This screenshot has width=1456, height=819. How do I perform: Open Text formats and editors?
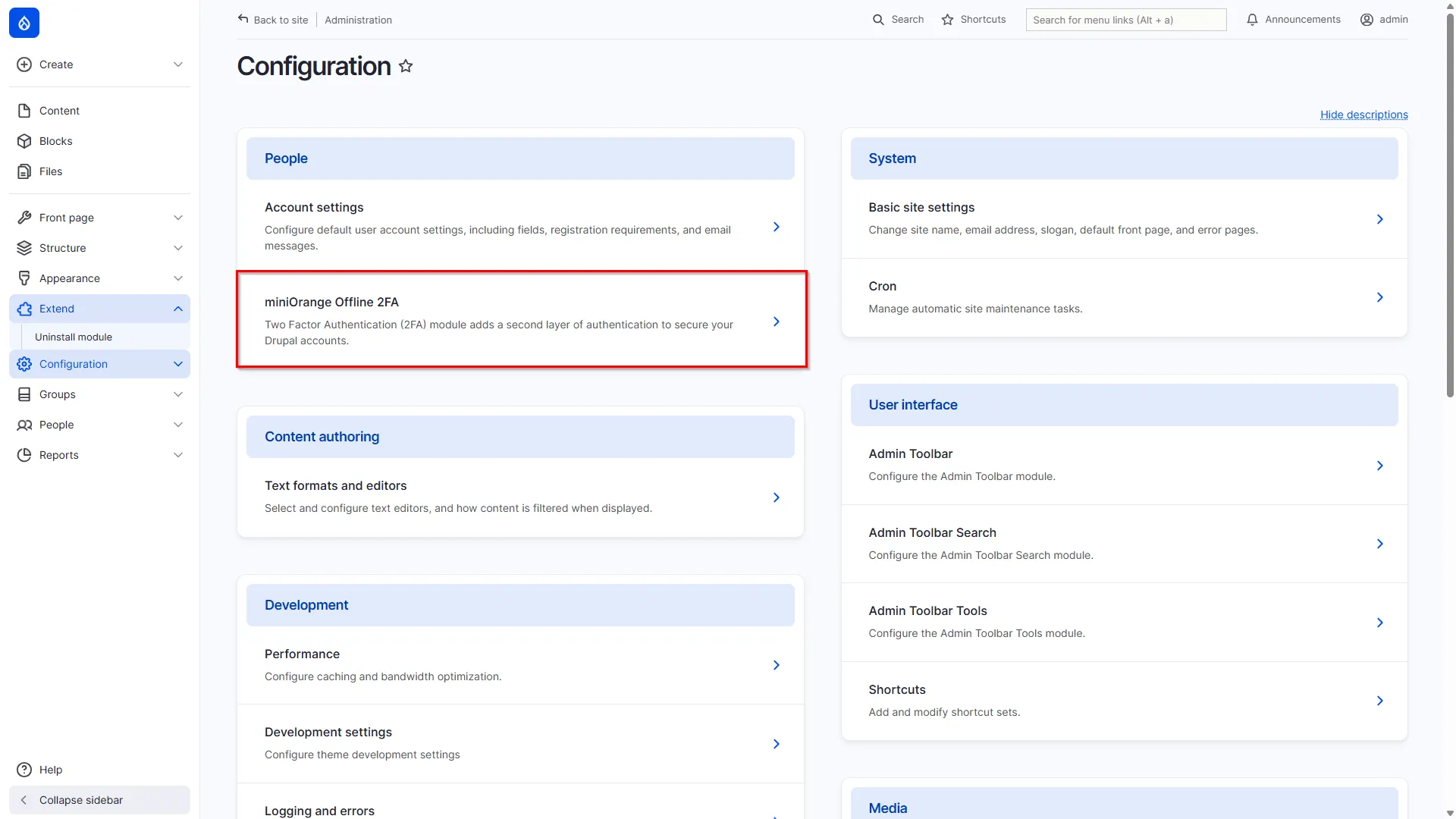(x=520, y=497)
